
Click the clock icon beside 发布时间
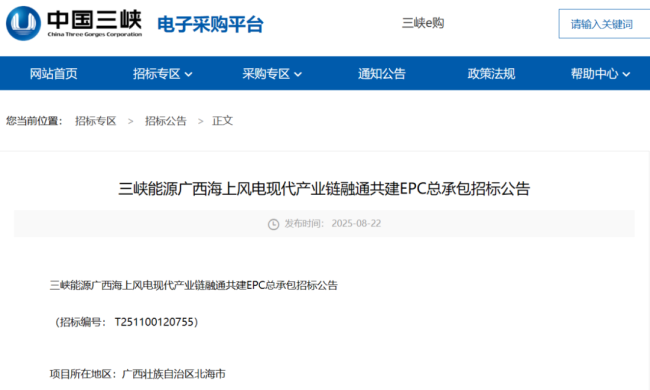click(x=273, y=224)
